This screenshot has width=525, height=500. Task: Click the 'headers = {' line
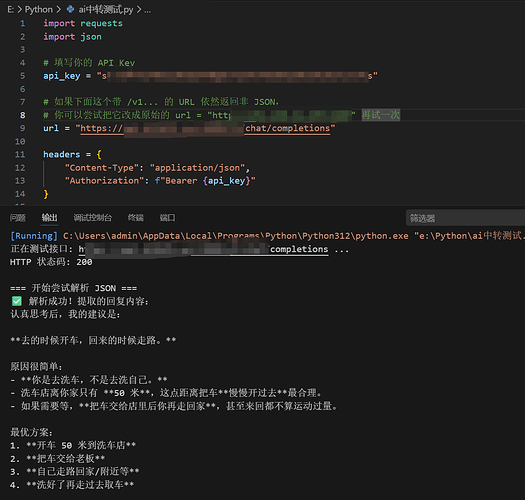point(72,154)
